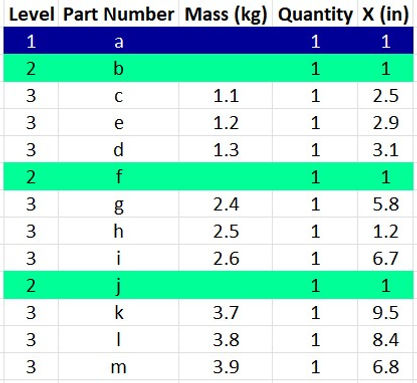Screen dimensions: 417x383
Task: Click the quantity cell in row g
Action: point(315,204)
